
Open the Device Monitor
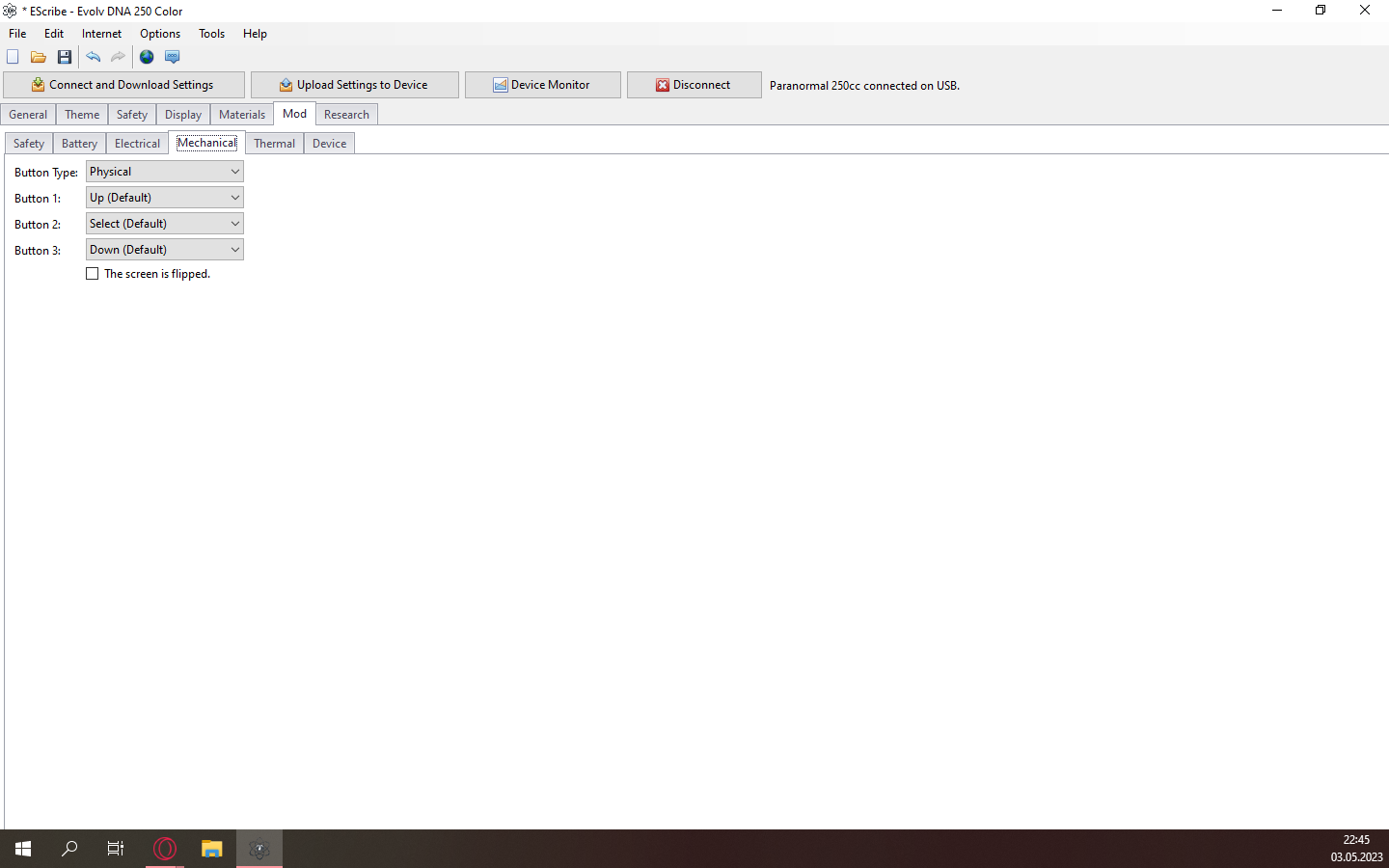pyautogui.click(x=542, y=85)
